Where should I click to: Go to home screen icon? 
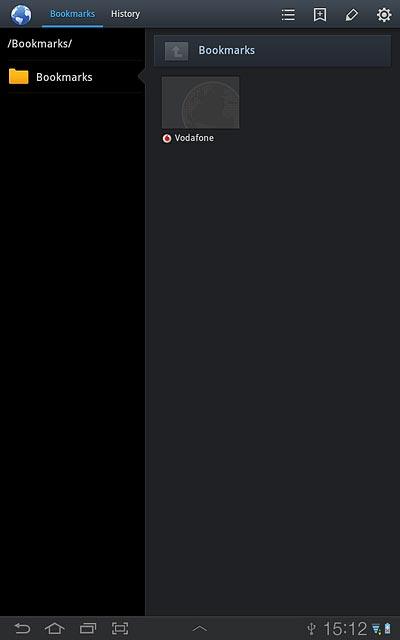tap(55, 628)
